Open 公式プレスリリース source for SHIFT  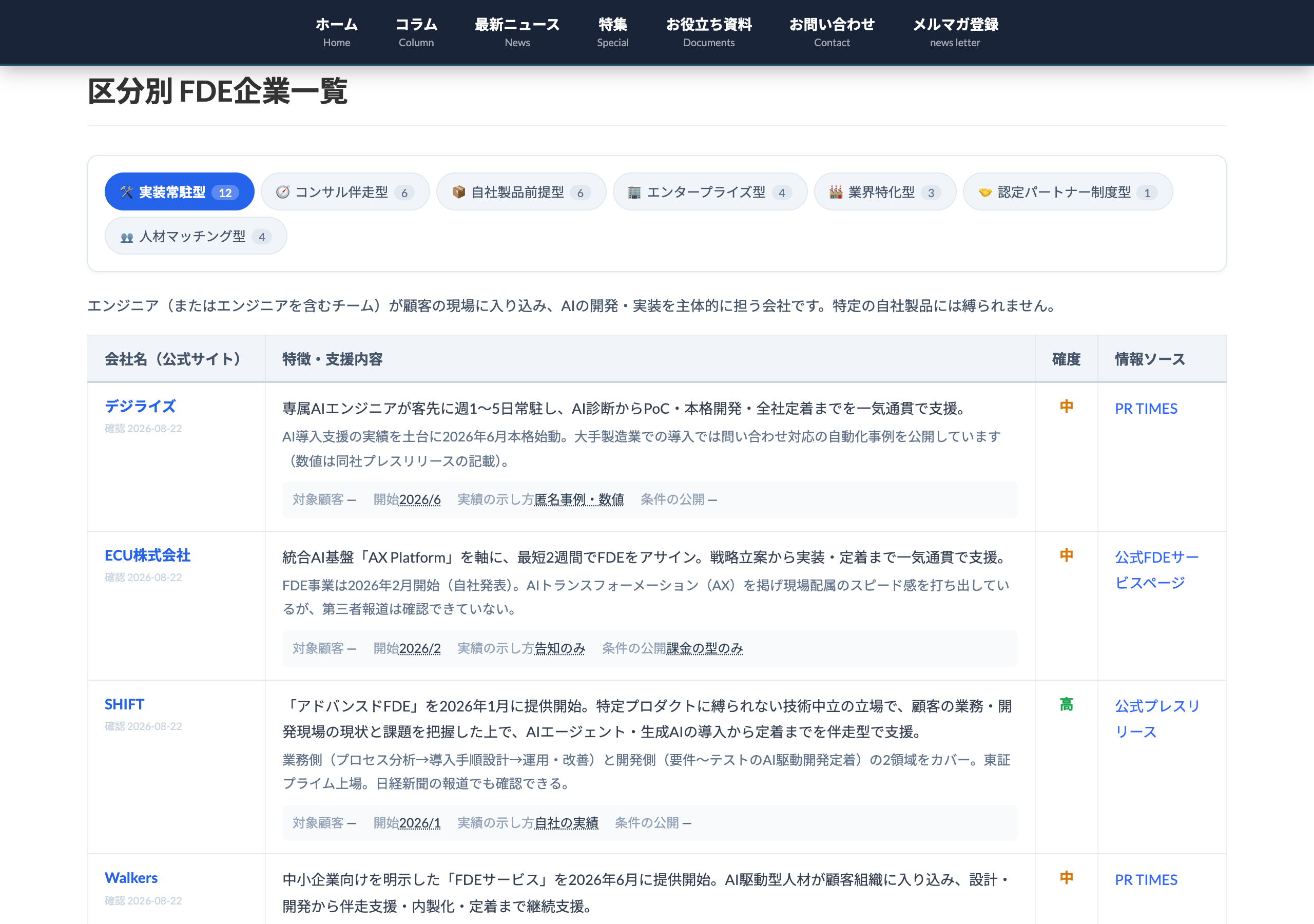[x=1157, y=719]
